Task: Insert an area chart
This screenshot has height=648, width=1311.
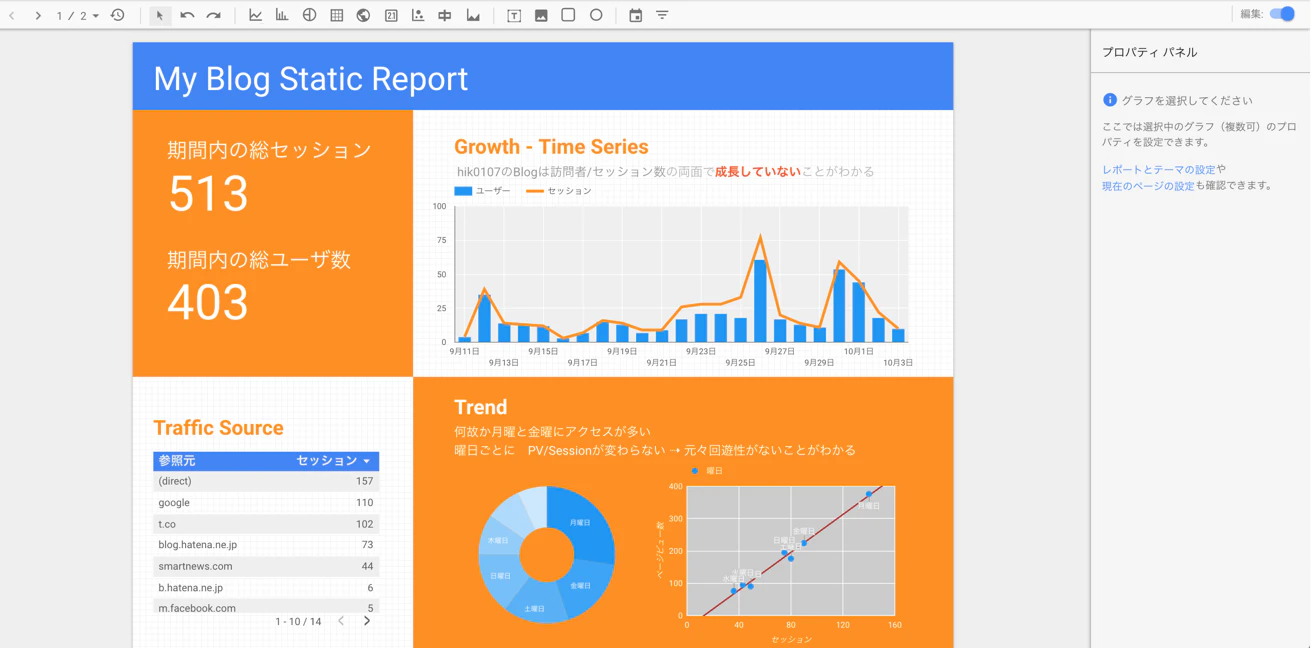Action: pyautogui.click(x=473, y=15)
